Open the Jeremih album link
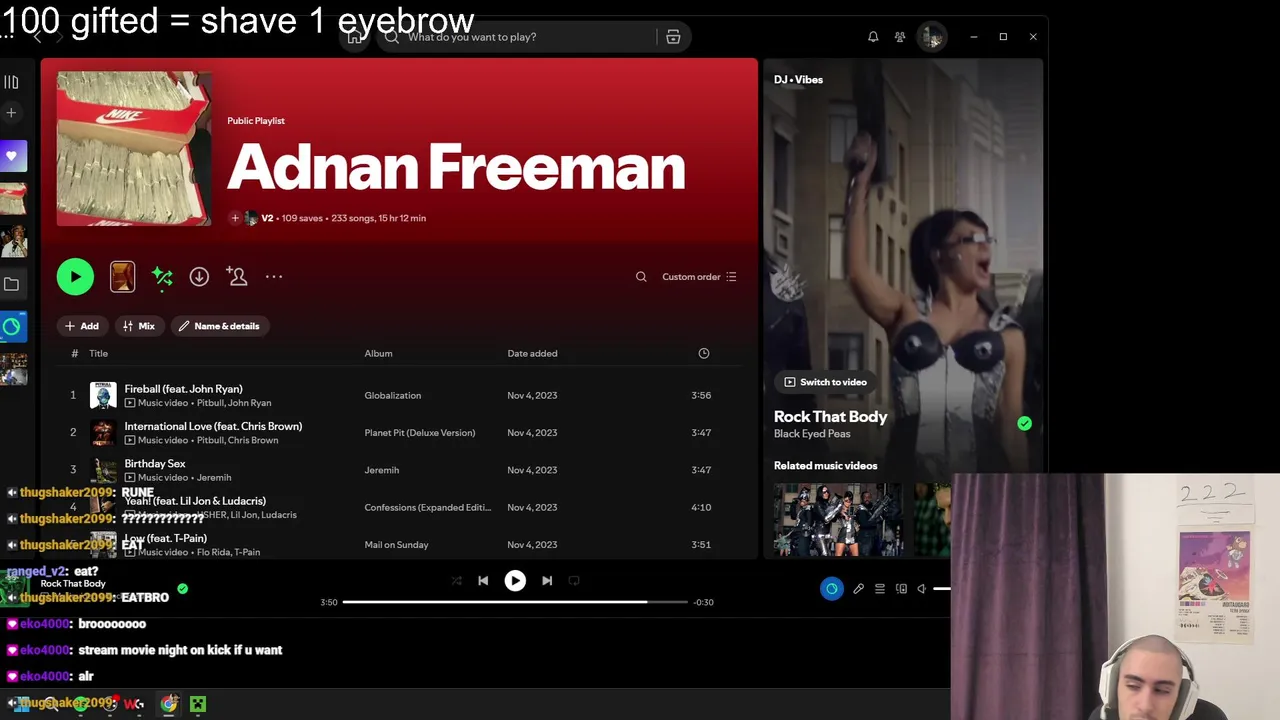Screen dimensions: 1280x720 point(382,470)
